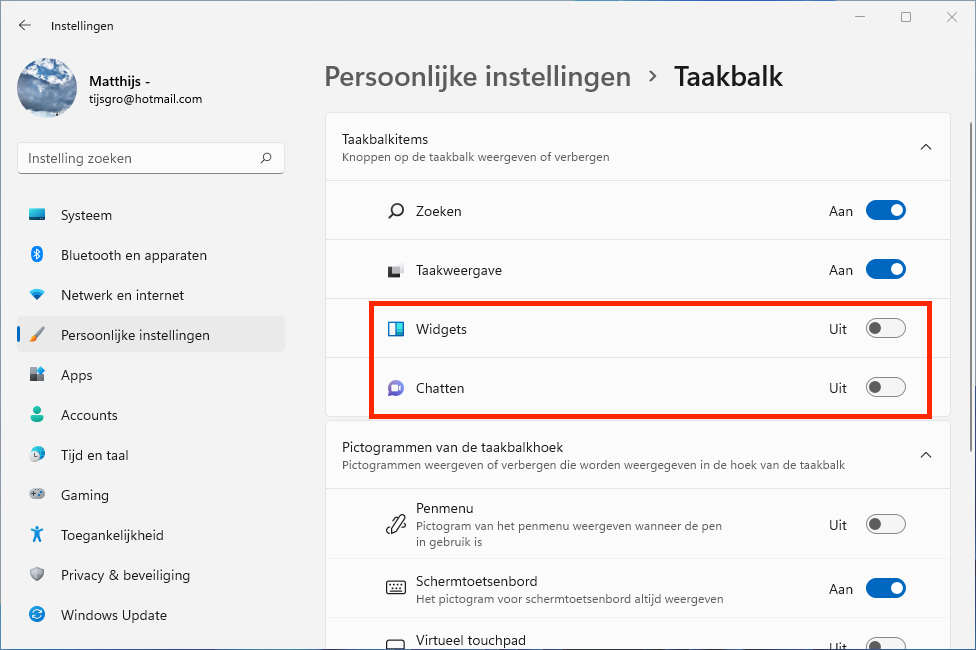Click the back arrow icon
The width and height of the screenshot is (976, 650).
tap(25, 26)
